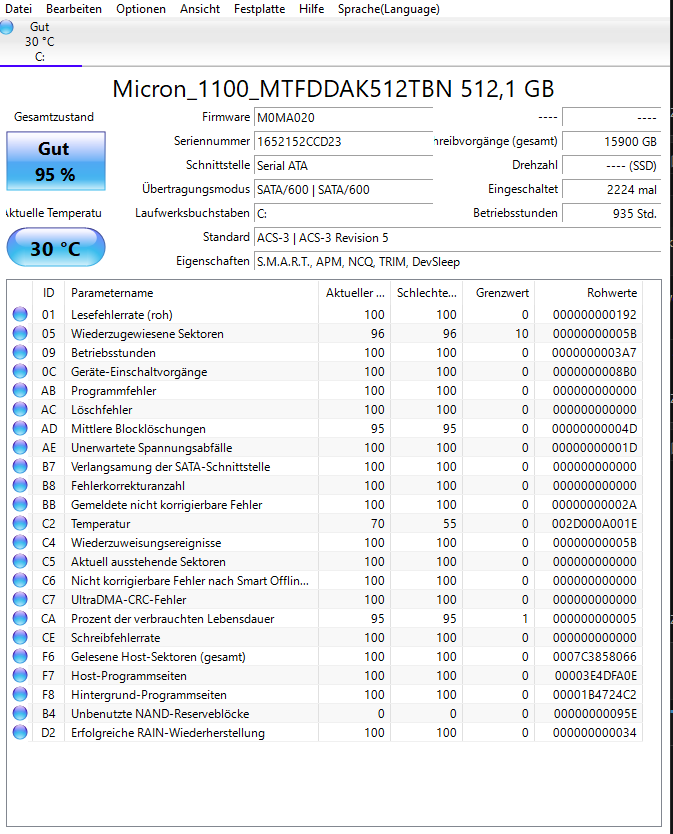Click the Grenzwert column header
This screenshot has height=834, width=673.
point(499,293)
